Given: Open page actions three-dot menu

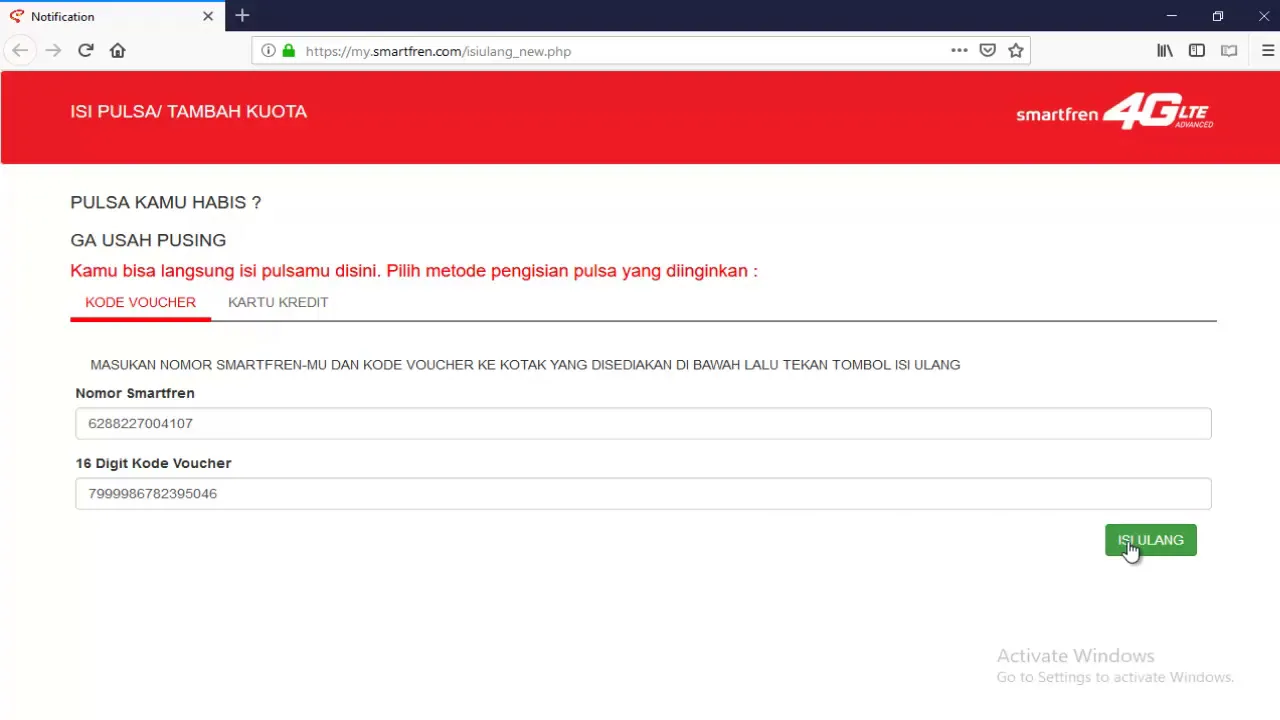Looking at the screenshot, I should tap(959, 50).
